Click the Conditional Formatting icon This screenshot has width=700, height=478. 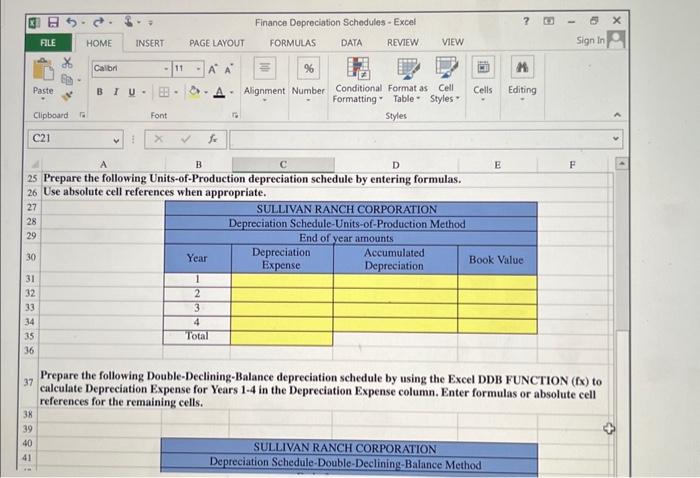click(358, 67)
